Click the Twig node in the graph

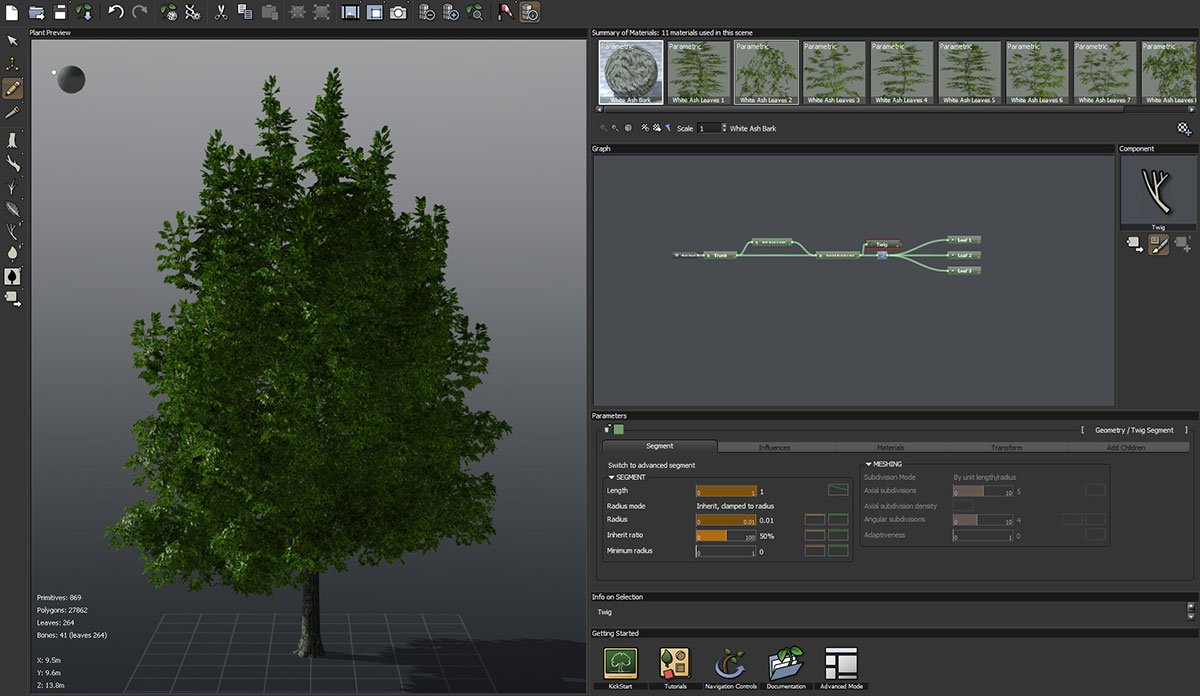coord(882,244)
